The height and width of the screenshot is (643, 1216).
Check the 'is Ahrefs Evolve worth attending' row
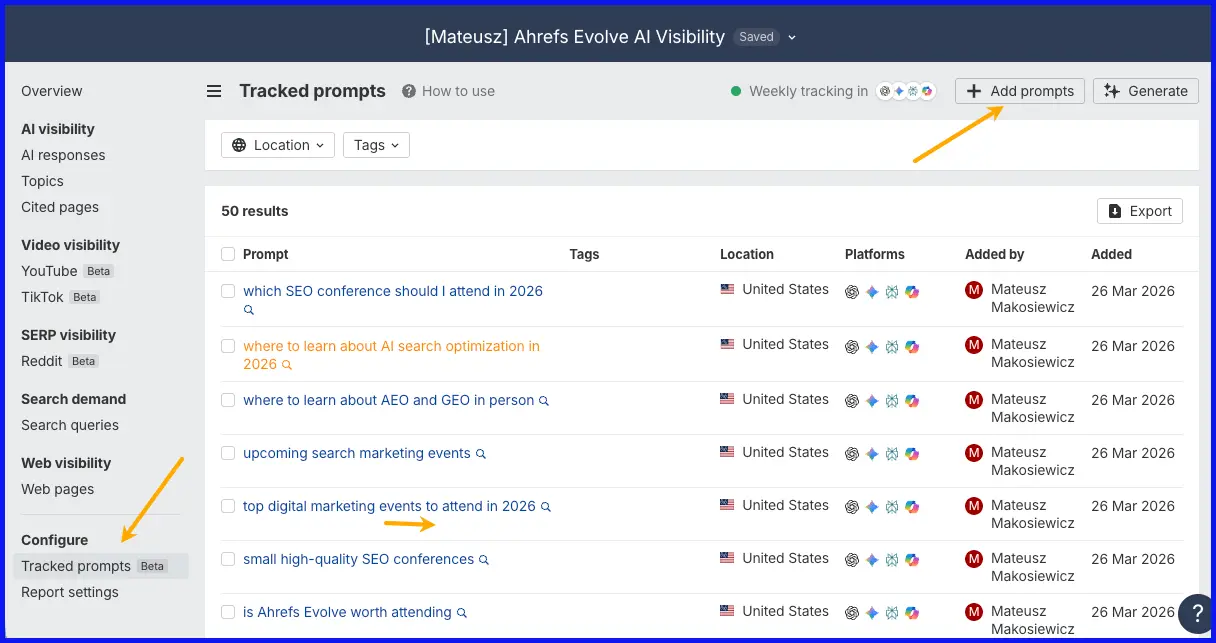pyautogui.click(x=228, y=612)
